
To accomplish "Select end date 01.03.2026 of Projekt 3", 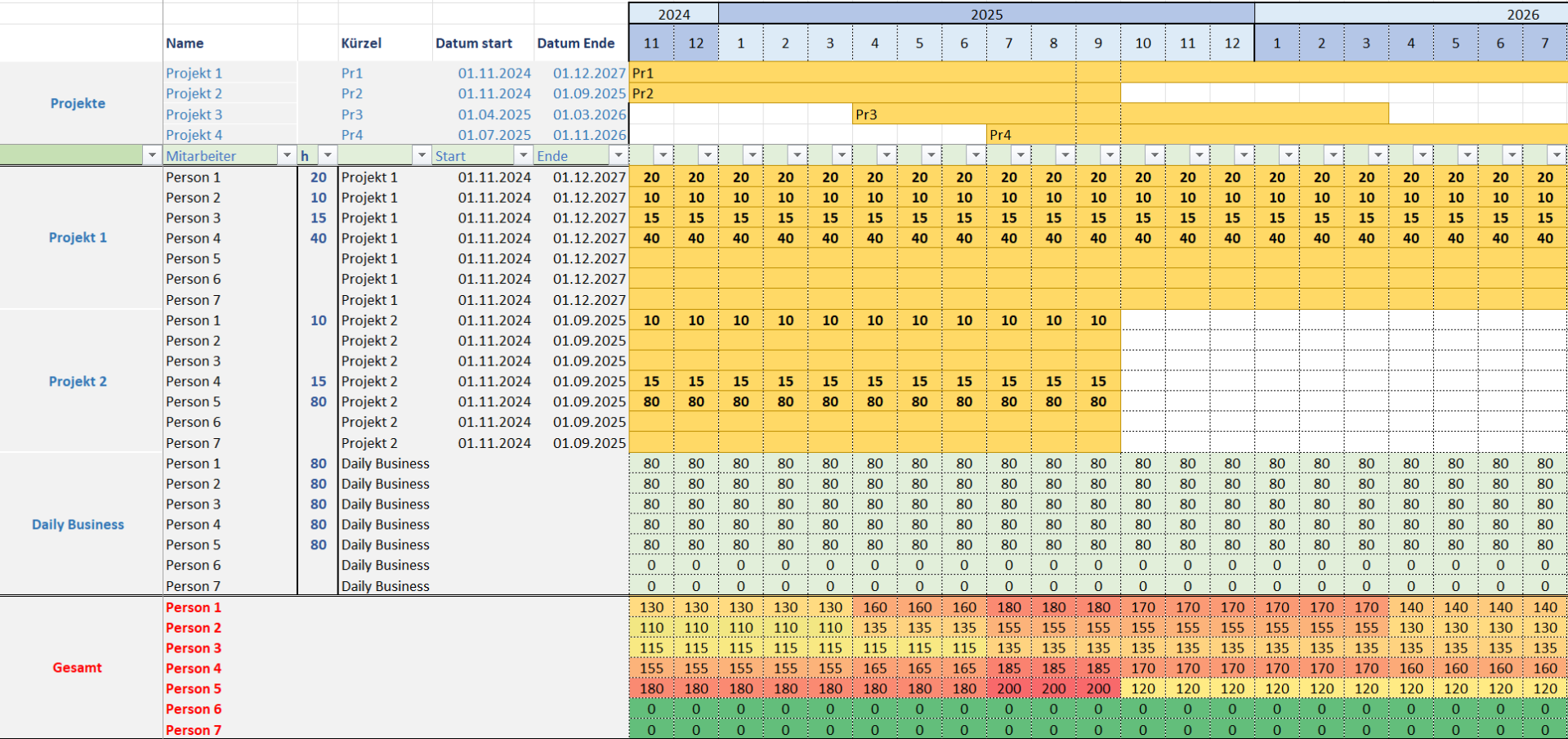I will [589, 114].
